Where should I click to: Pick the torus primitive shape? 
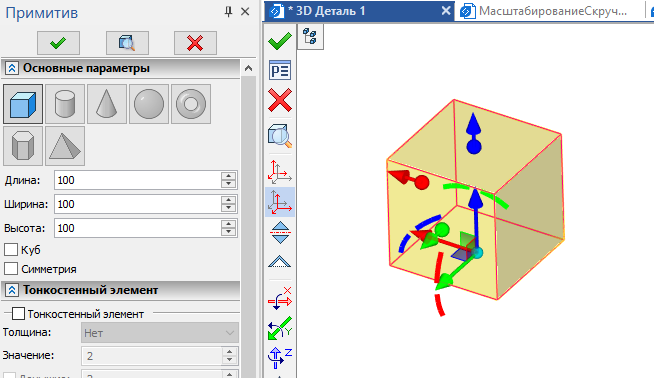191,104
